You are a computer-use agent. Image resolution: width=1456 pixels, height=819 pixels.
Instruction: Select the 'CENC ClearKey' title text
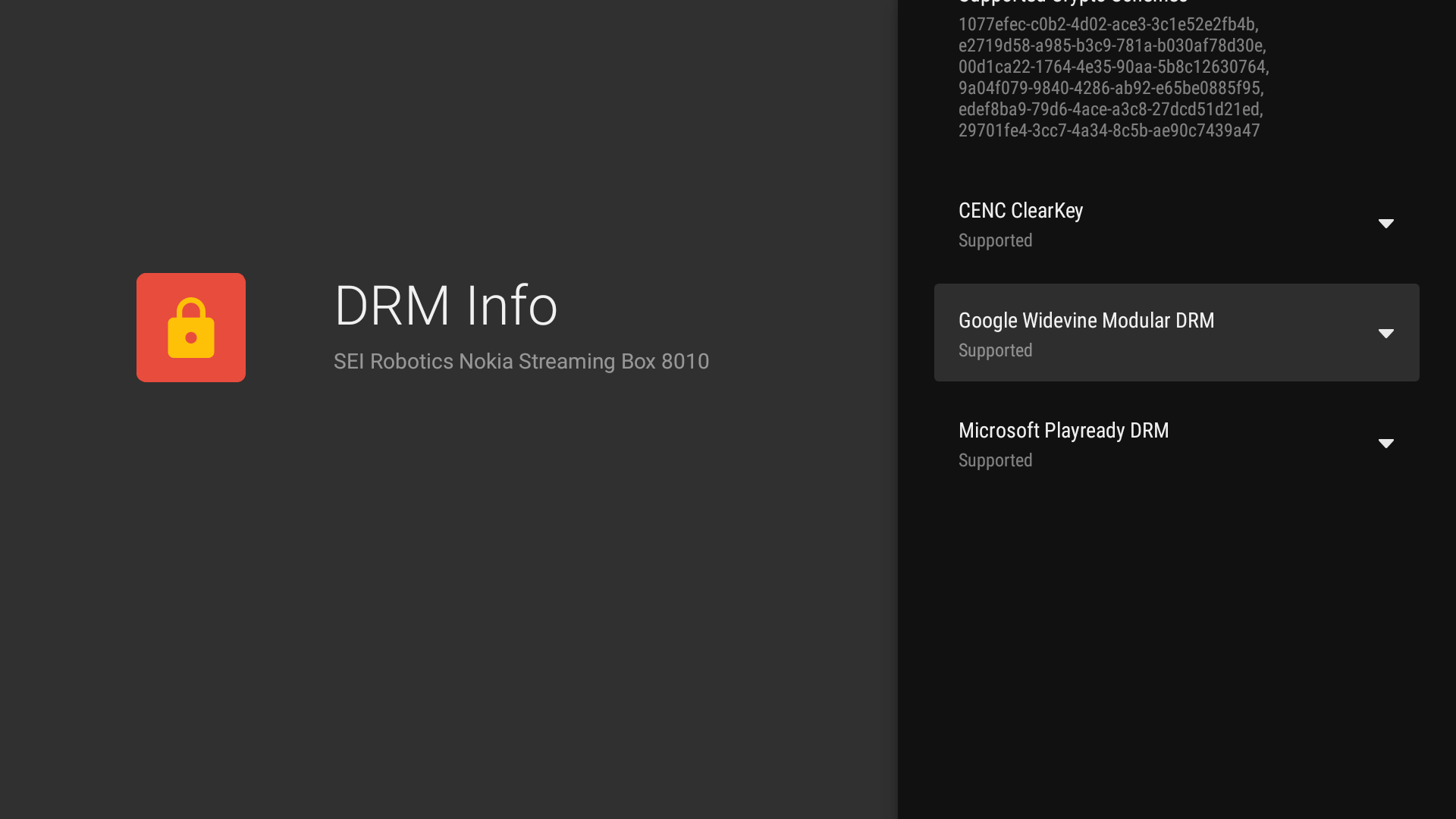[1021, 211]
